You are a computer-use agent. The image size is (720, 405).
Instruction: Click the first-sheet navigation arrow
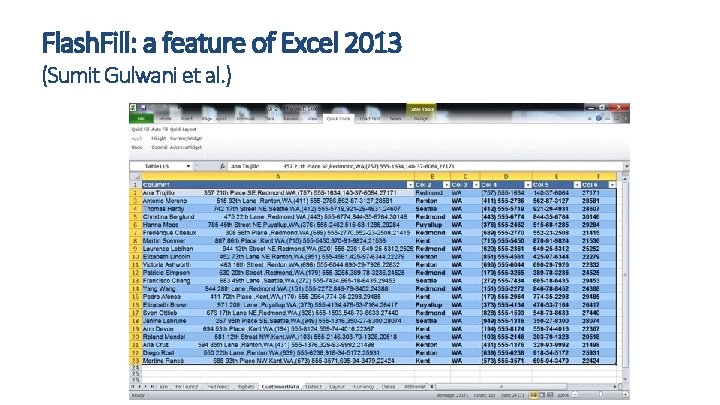pos(133,387)
